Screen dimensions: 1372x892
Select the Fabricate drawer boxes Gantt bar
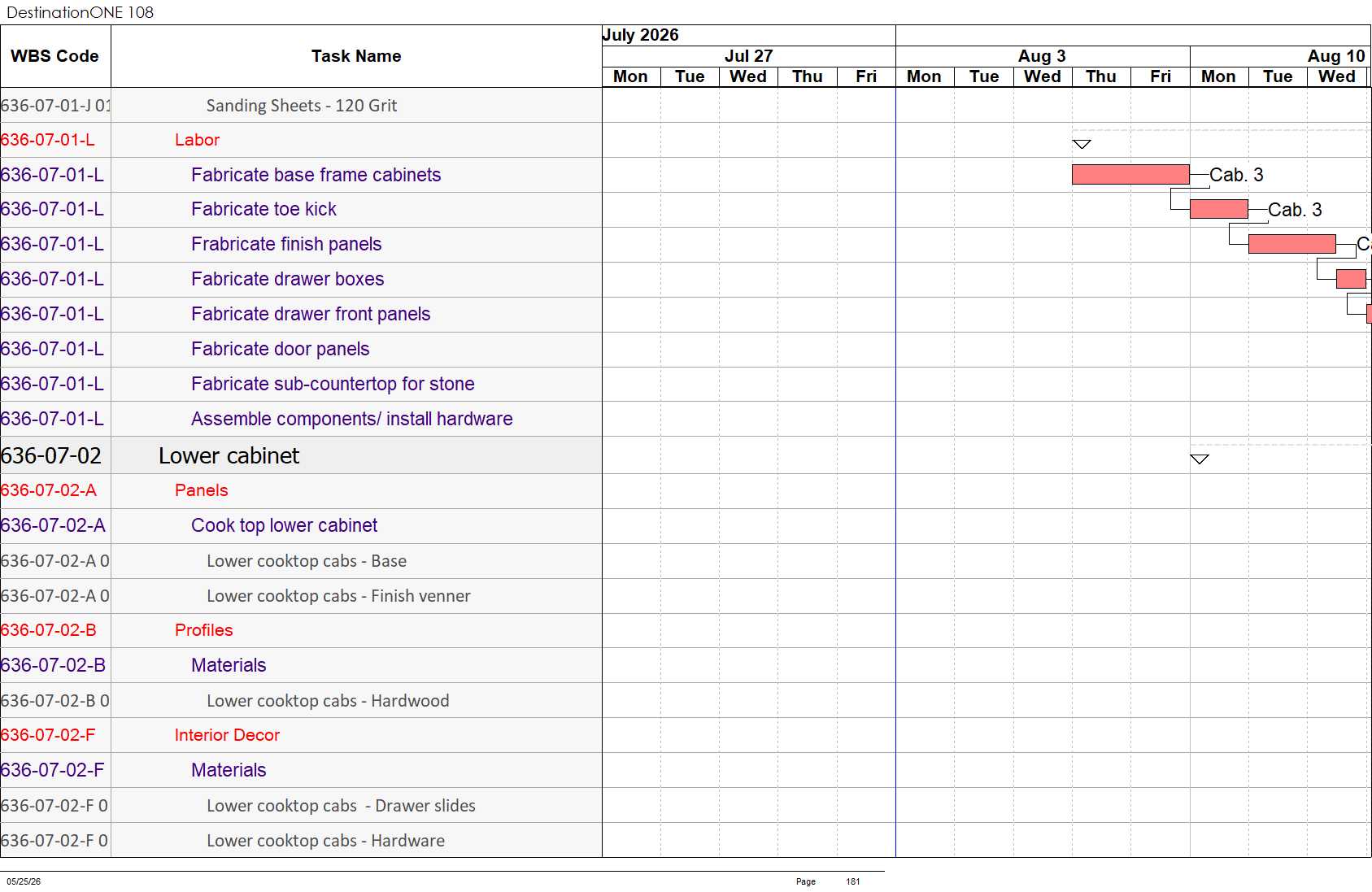pyautogui.click(x=1351, y=279)
